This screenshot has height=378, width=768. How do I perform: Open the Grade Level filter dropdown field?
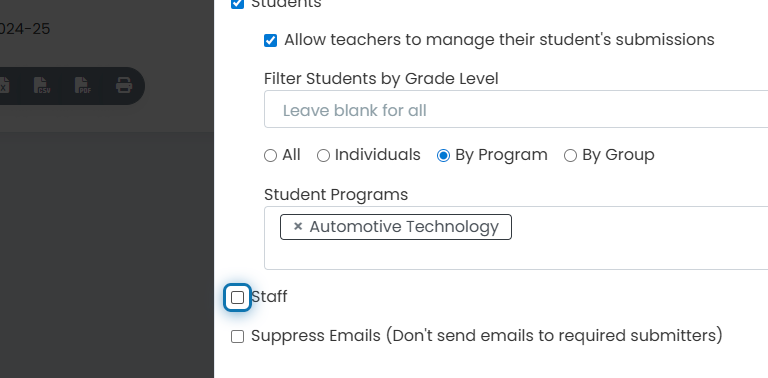point(516,109)
